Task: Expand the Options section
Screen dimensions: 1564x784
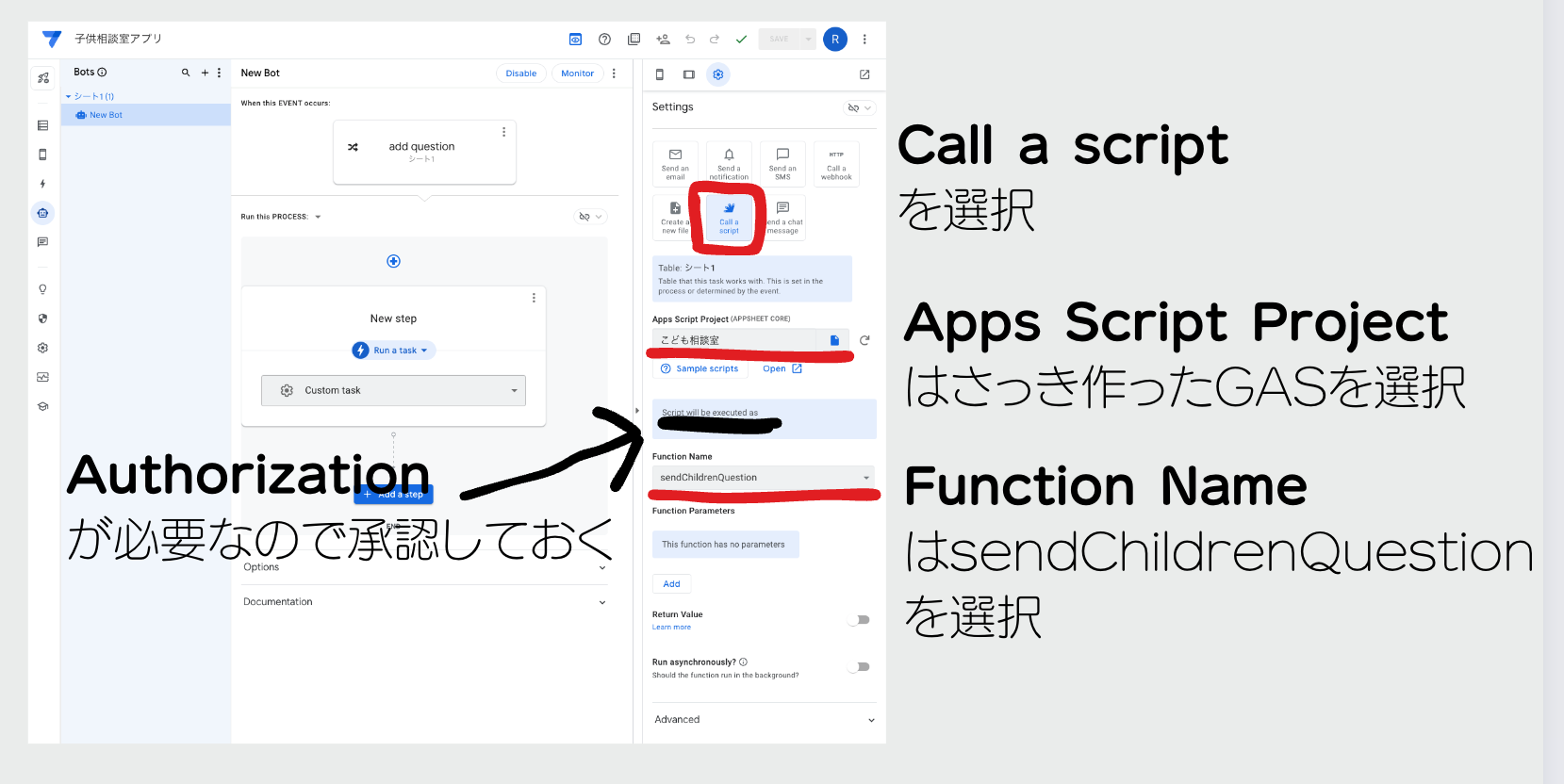Action: [424, 567]
